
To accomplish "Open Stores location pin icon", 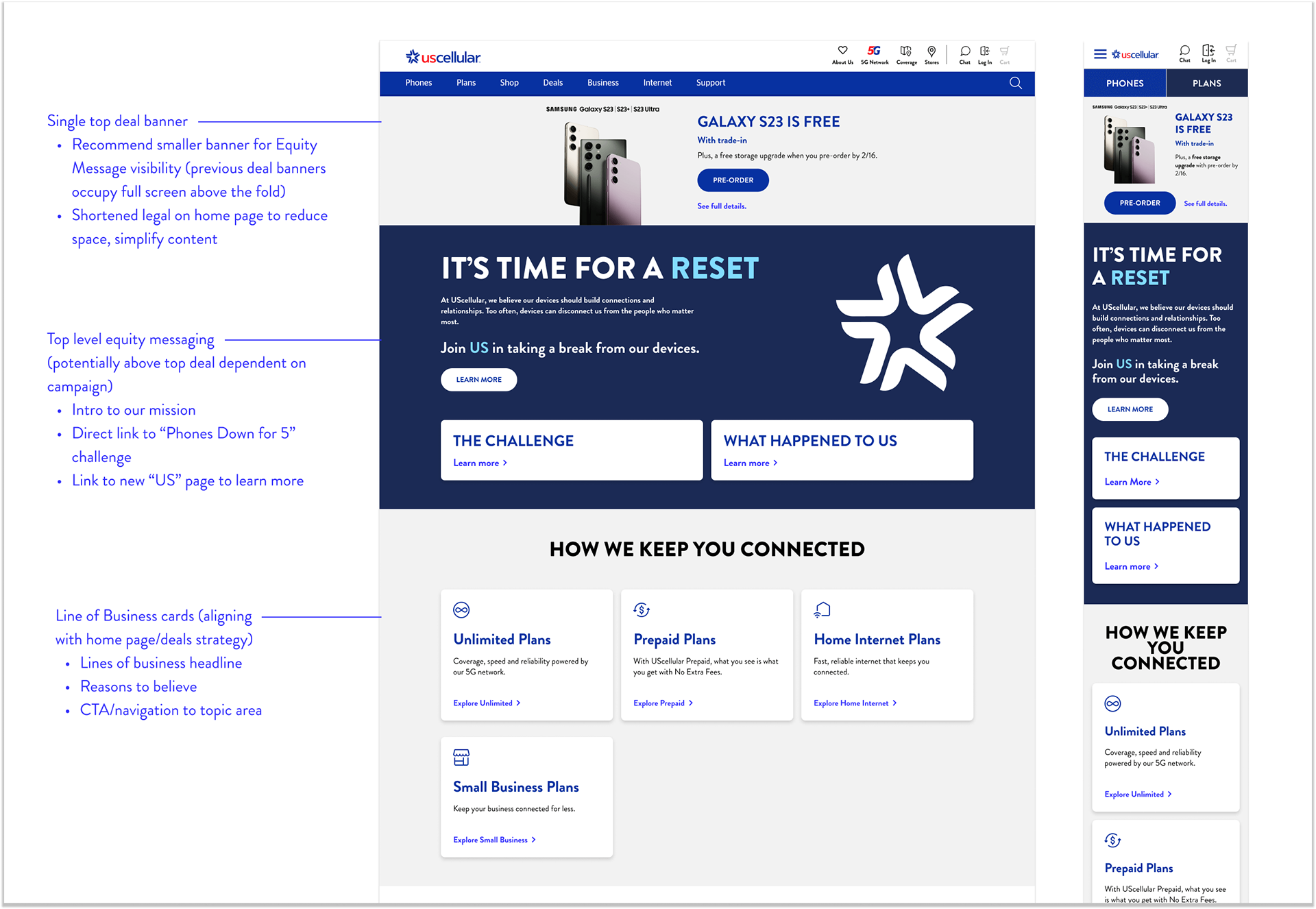I will click(x=931, y=51).
